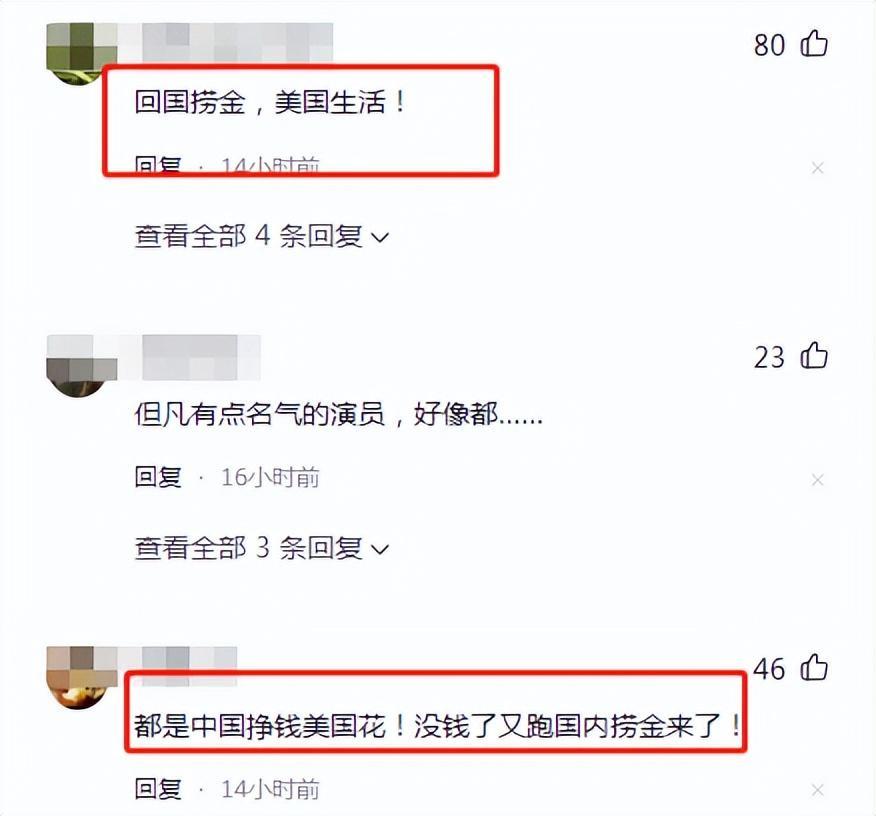
Task: Click chevron beside 4 条回复
Action: (380, 238)
